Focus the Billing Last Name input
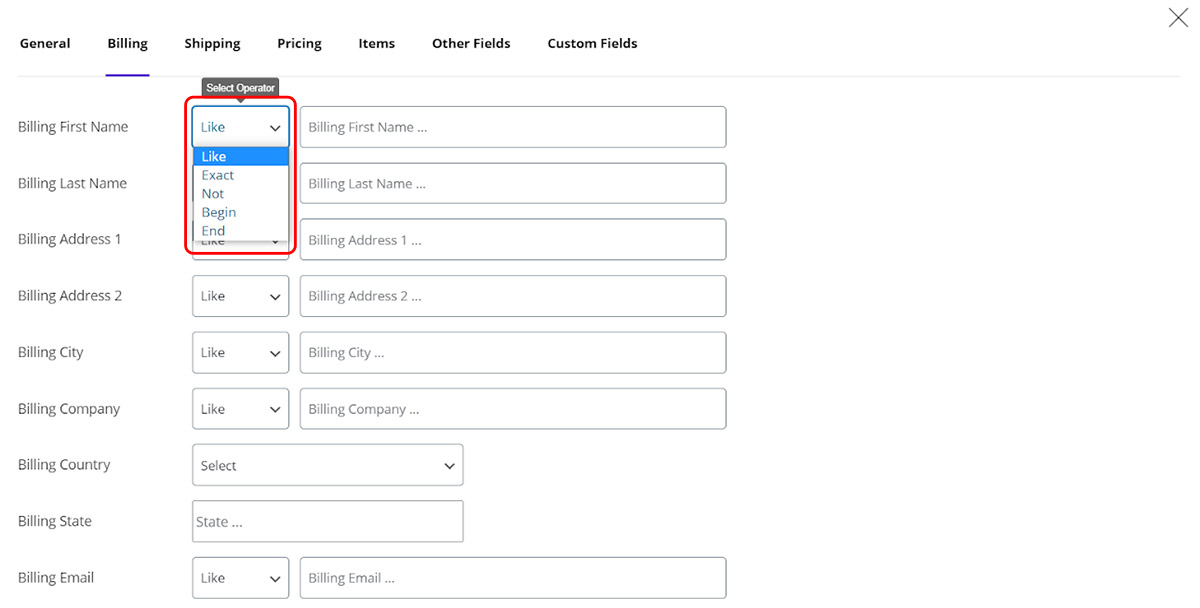 [512, 184]
